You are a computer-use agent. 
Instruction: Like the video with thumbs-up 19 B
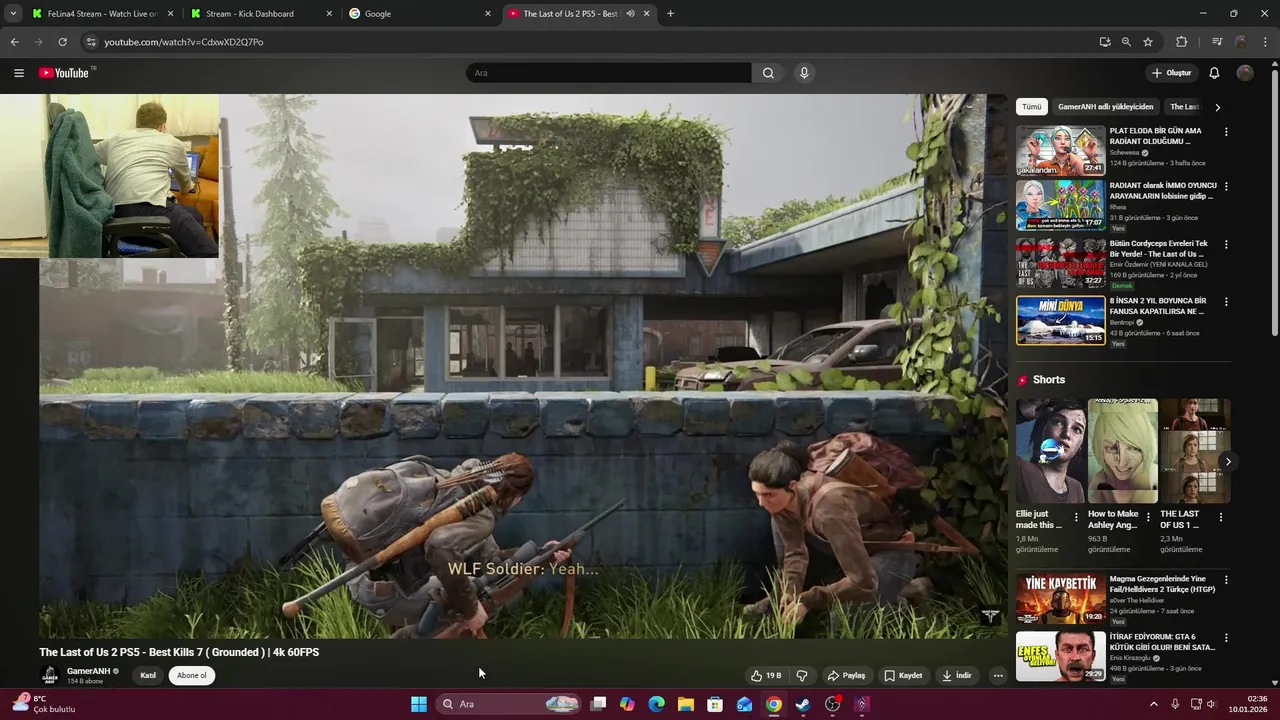click(766, 675)
